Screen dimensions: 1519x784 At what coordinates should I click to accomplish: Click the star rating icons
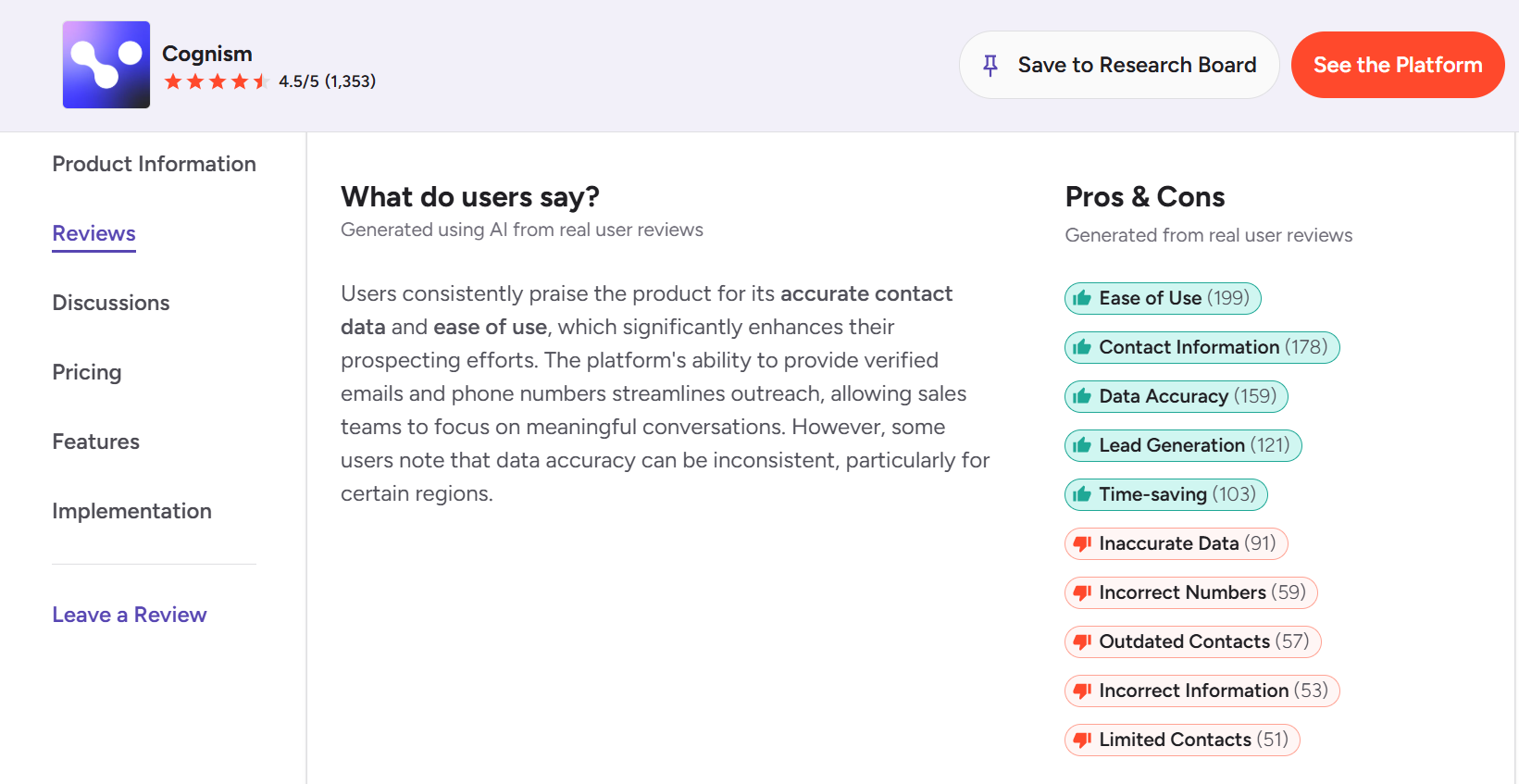(217, 81)
